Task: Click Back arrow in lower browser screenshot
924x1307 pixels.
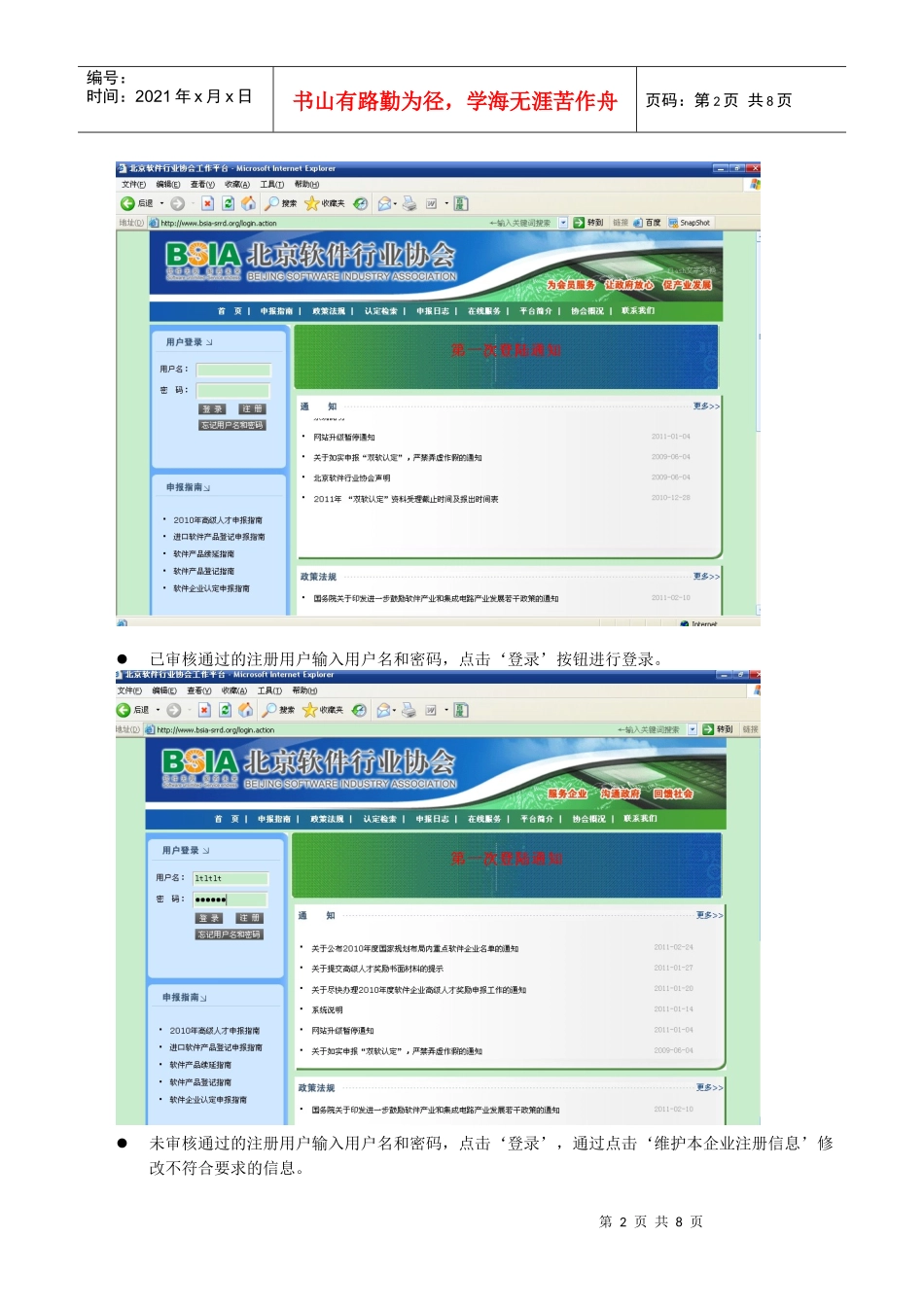Action: (x=124, y=710)
